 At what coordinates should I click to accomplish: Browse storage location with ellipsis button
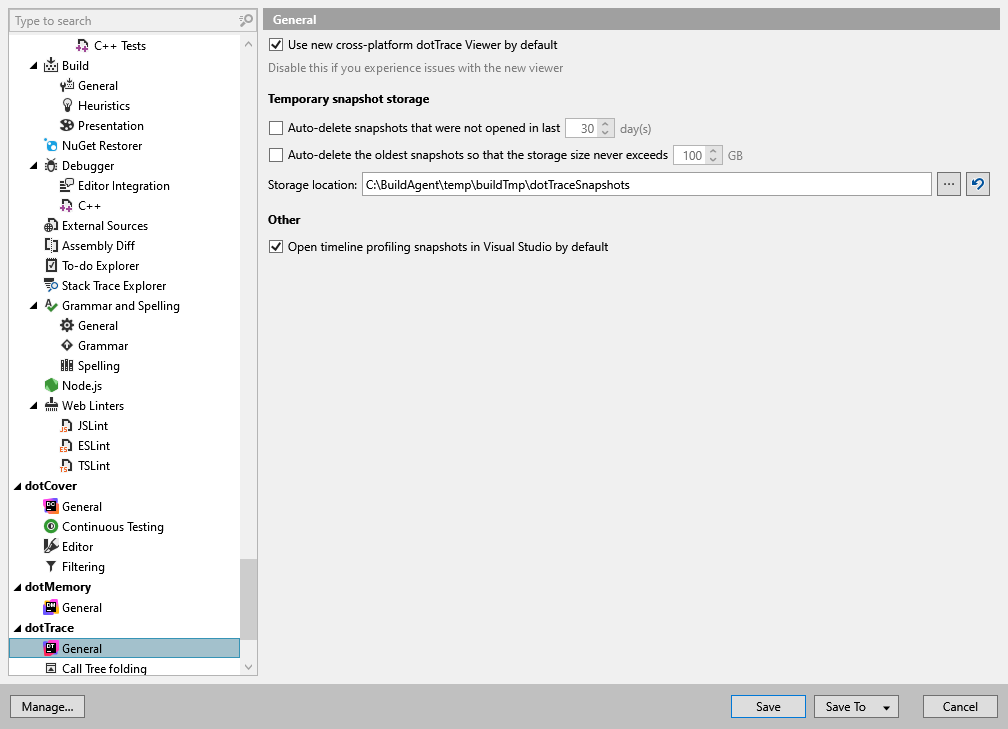[948, 184]
